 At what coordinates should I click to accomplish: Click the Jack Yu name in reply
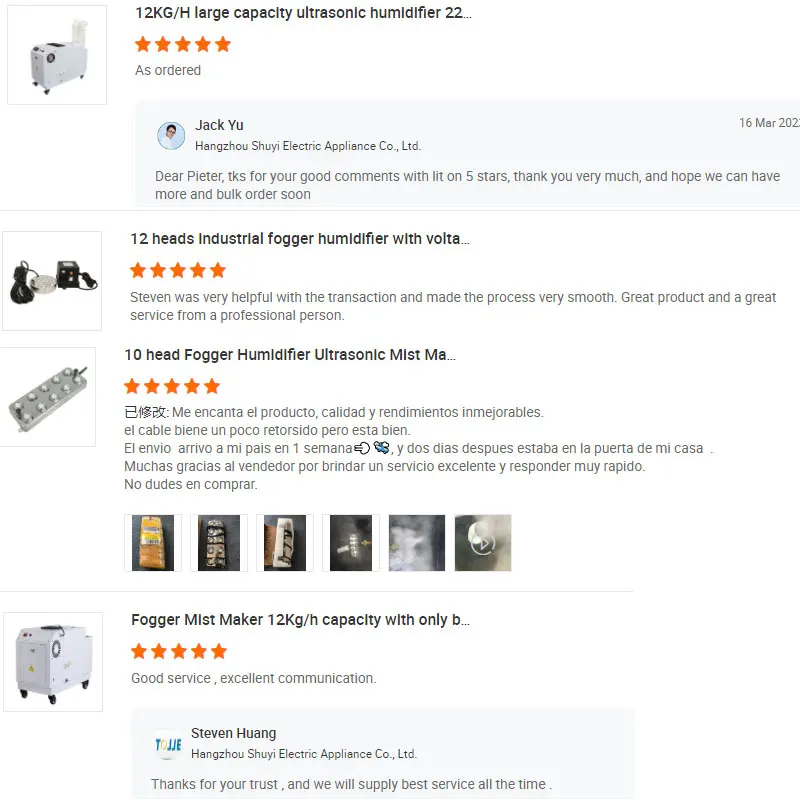pyautogui.click(x=219, y=125)
